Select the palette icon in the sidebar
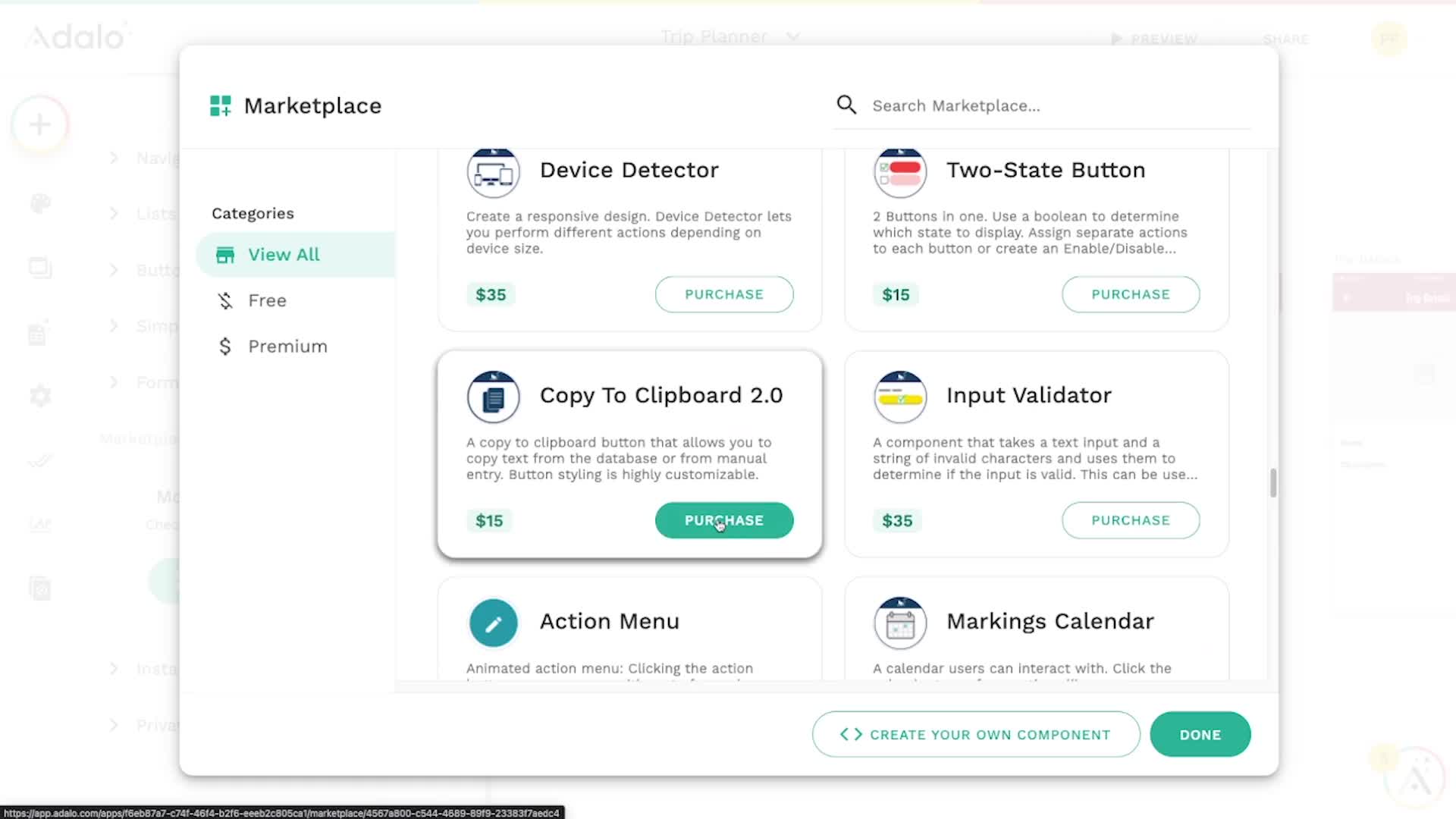The height and width of the screenshot is (819, 1456). pyautogui.click(x=39, y=203)
